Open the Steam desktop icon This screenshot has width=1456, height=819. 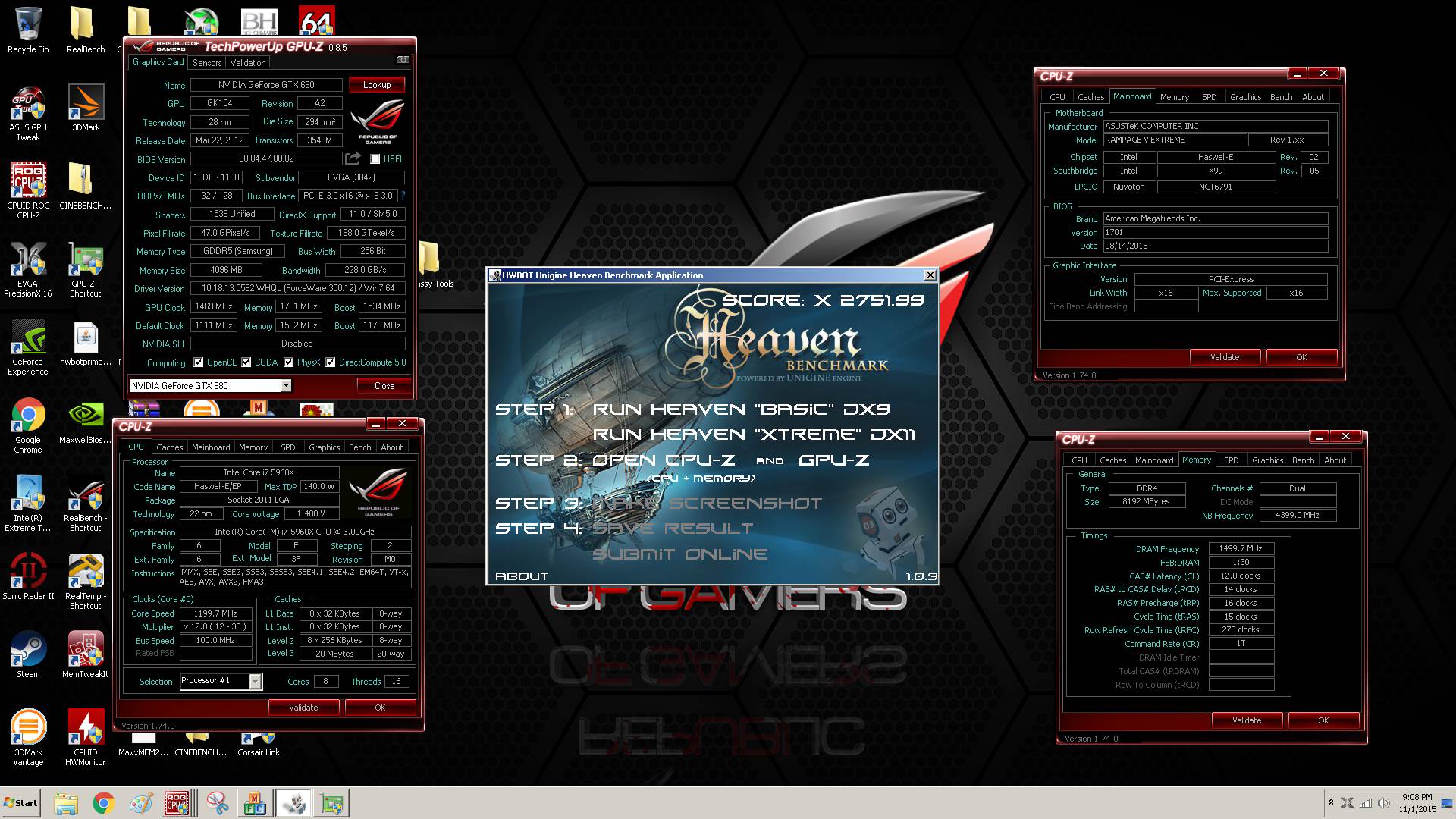coord(28,654)
